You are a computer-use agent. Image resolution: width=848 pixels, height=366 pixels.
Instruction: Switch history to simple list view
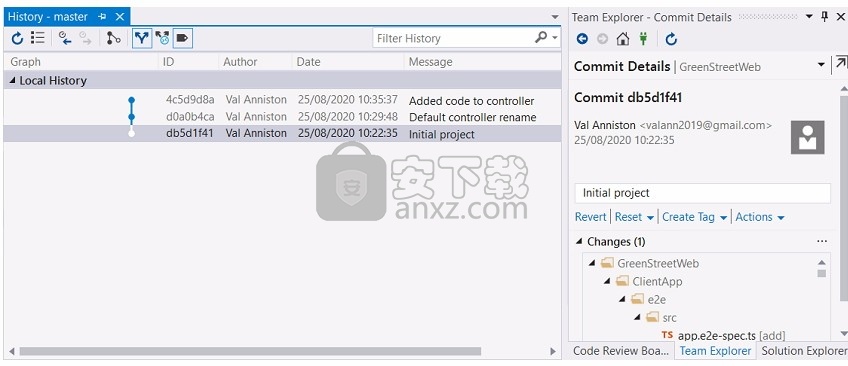click(37, 38)
